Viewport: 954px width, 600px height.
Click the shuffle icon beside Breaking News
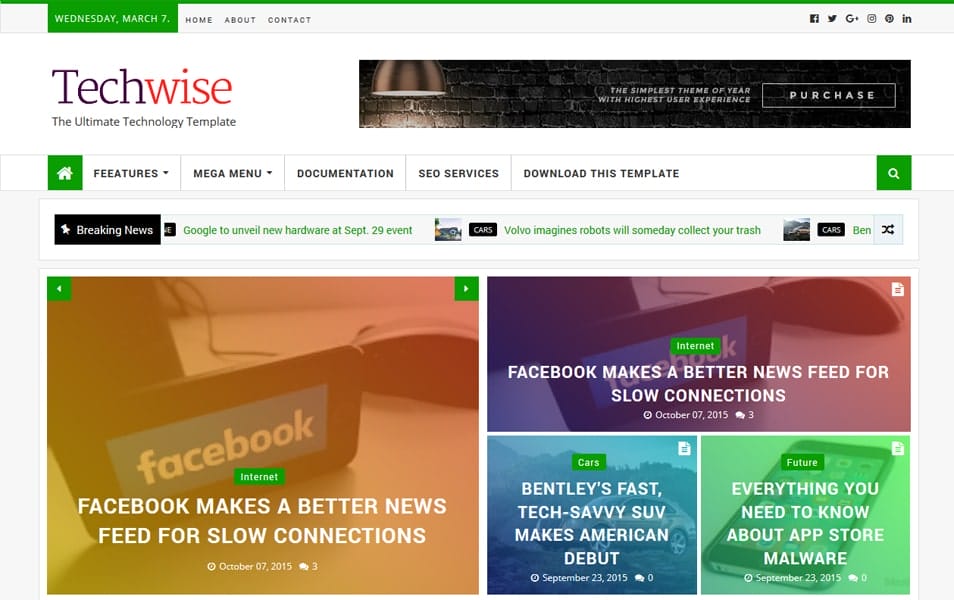[888, 229]
